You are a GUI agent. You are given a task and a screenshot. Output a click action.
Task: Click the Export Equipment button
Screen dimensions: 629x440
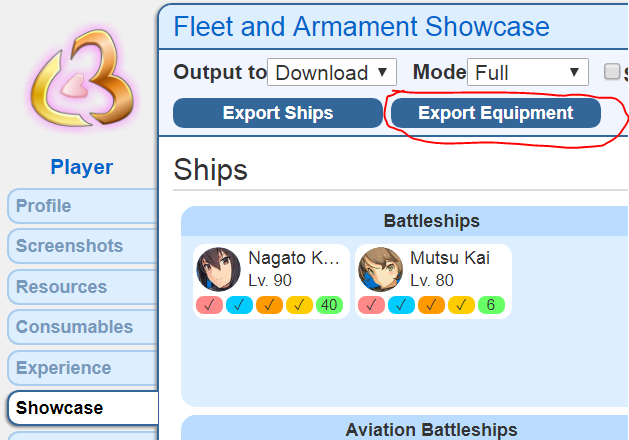tap(496, 113)
